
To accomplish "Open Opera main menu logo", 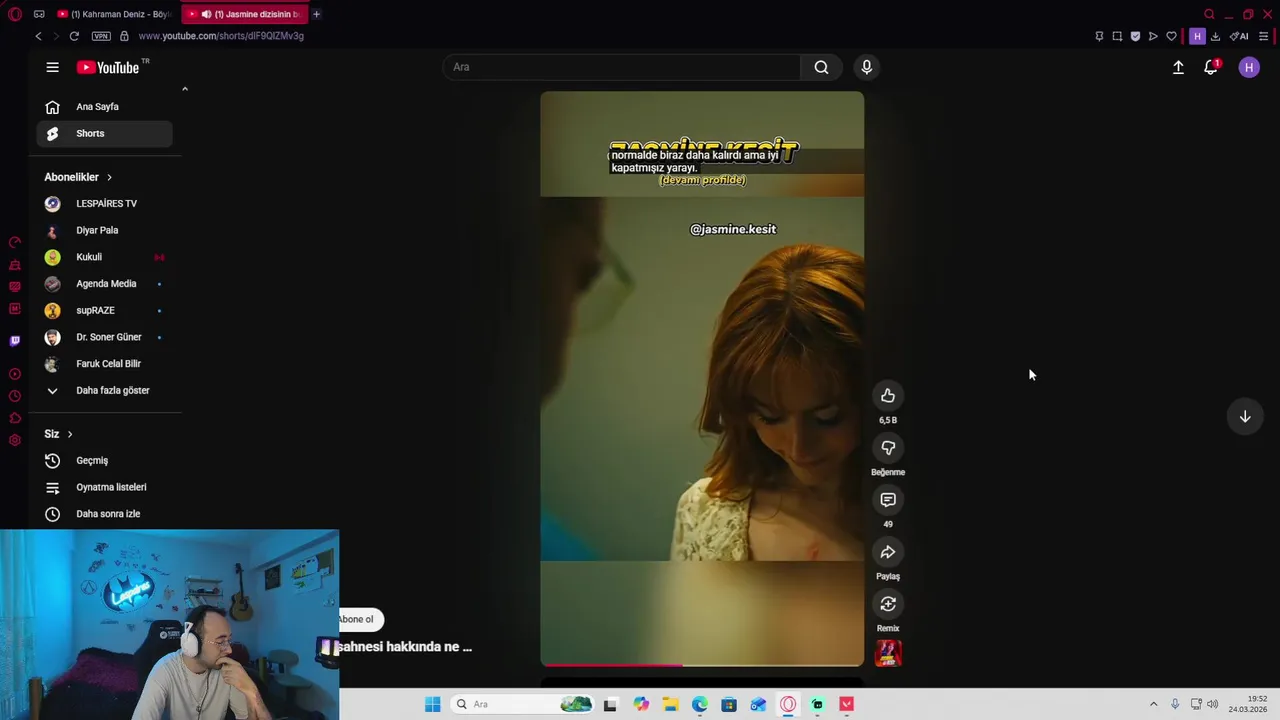I will point(14,14).
